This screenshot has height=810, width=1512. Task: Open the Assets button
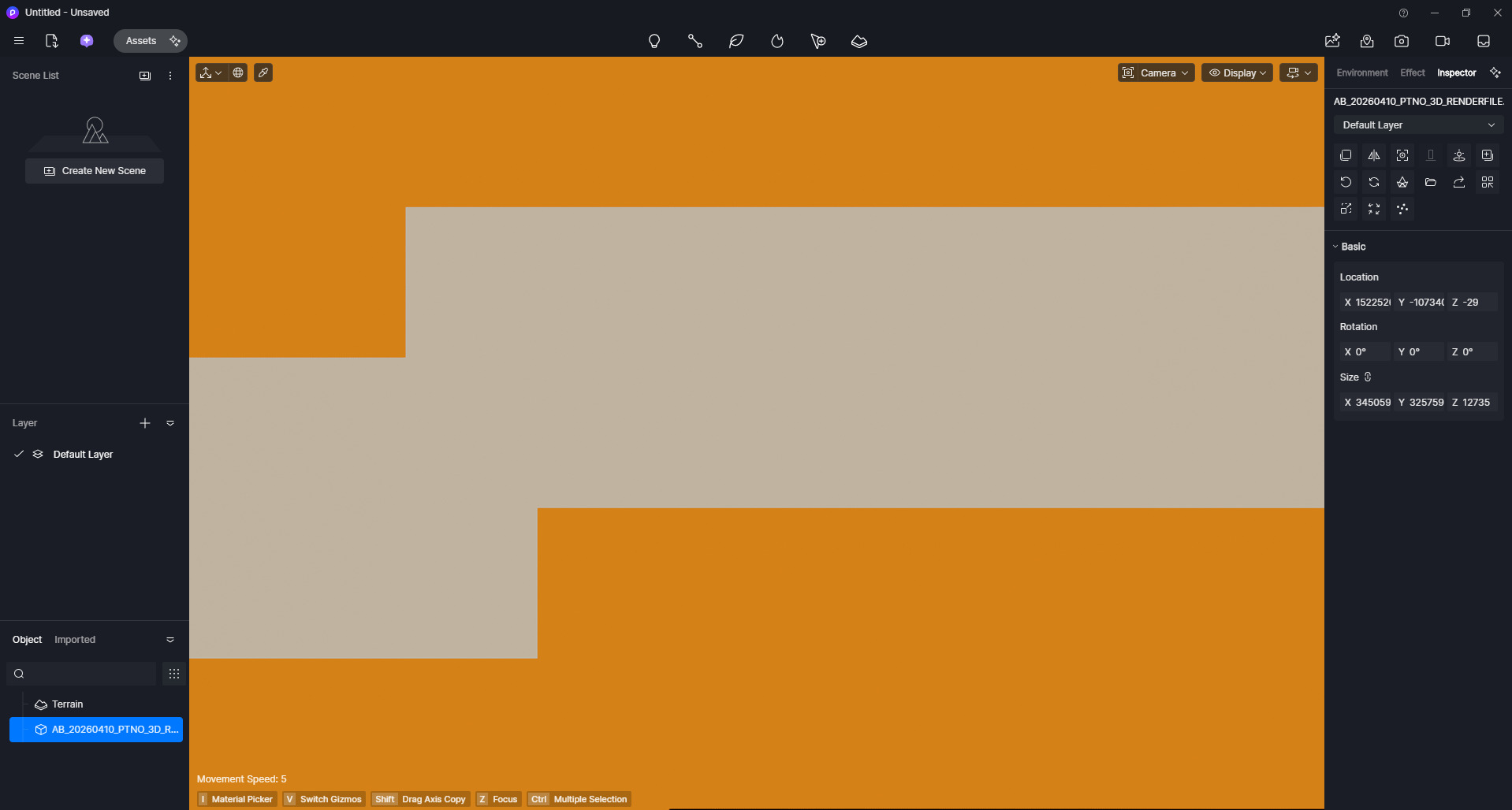pyautogui.click(x=141, y=41)
